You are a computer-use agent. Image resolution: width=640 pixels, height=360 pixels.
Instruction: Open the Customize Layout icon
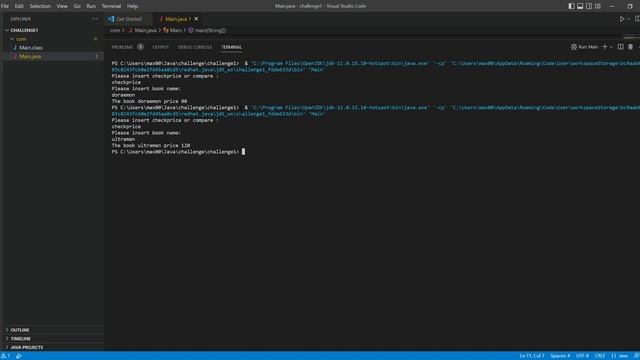[598, 6]
